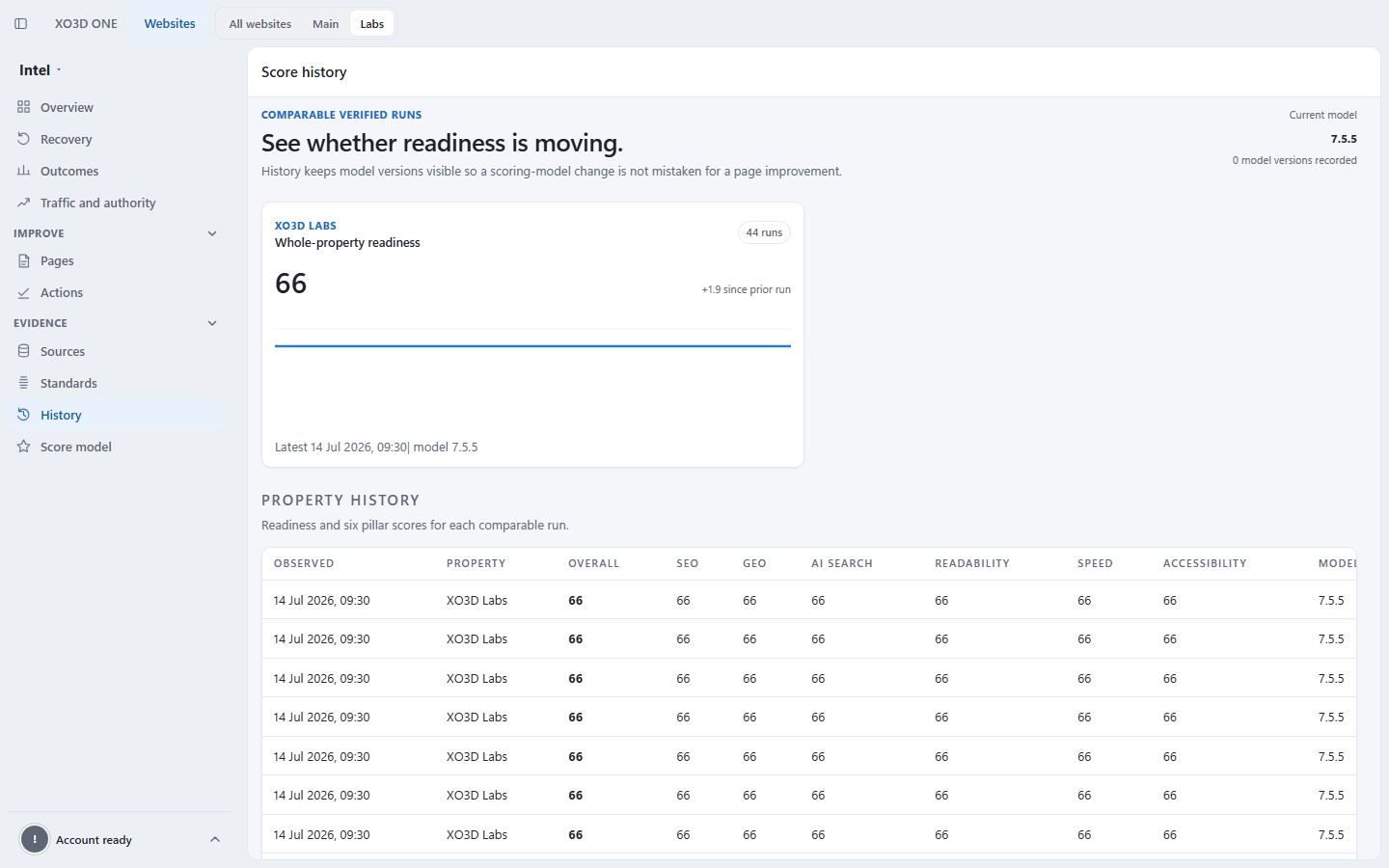Click '0 model versions recorded' text
The image size is (1389, 868).
pos(1294,160)
